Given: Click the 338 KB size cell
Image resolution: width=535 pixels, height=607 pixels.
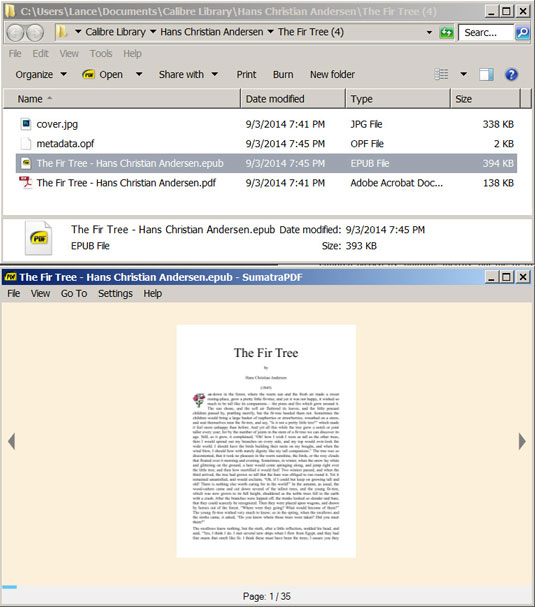Looking at the screenshot, I should (498, 124).
